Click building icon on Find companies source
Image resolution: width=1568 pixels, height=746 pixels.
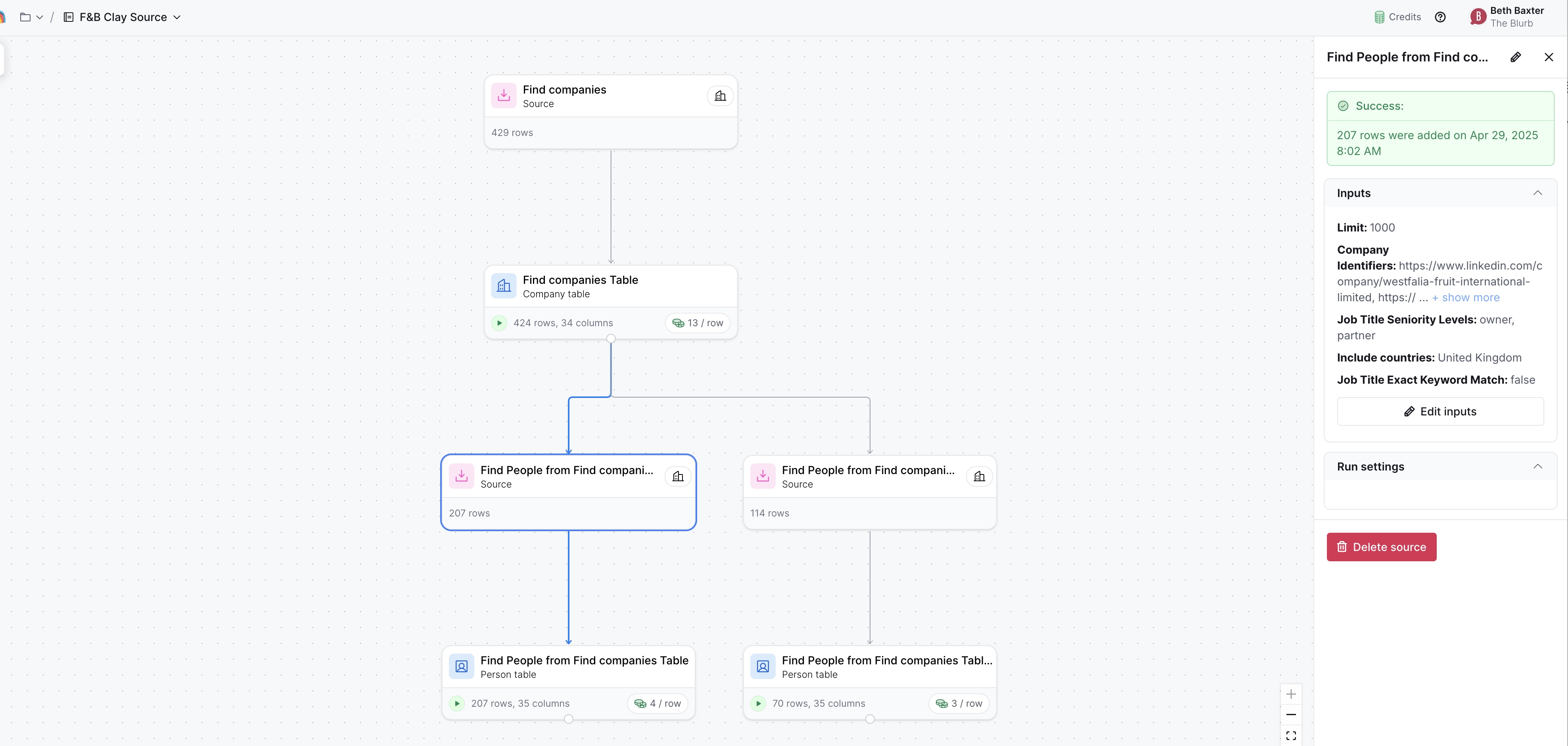pos(720,96)
